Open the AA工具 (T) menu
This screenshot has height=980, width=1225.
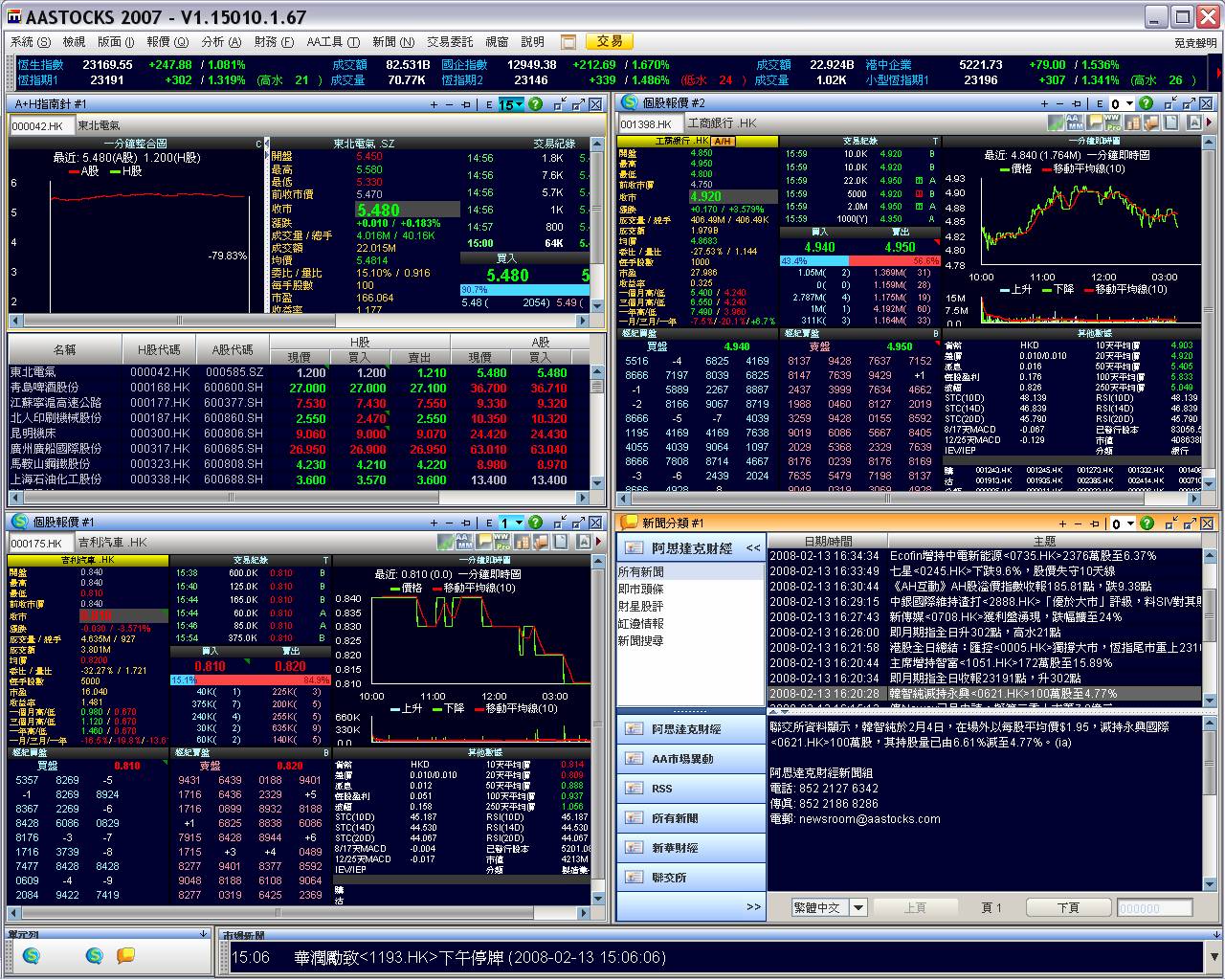[333, 42]
